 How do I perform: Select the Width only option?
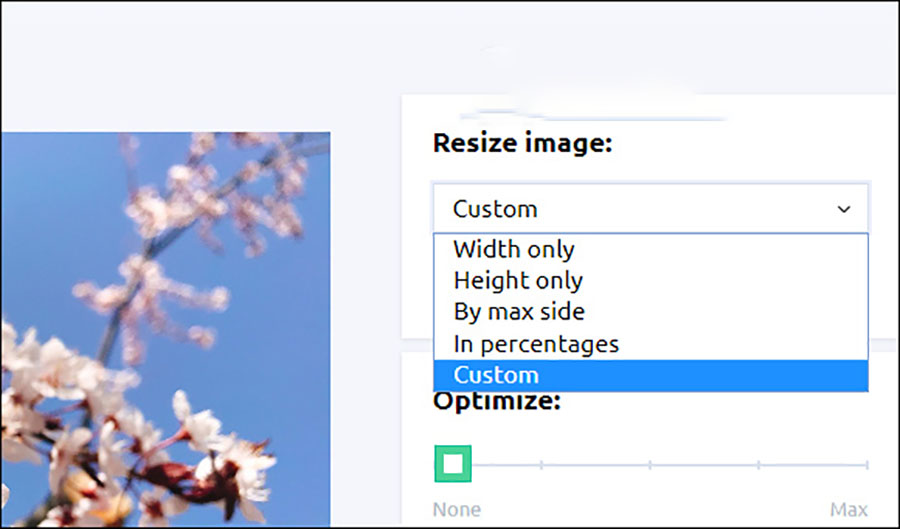(514, 249)
